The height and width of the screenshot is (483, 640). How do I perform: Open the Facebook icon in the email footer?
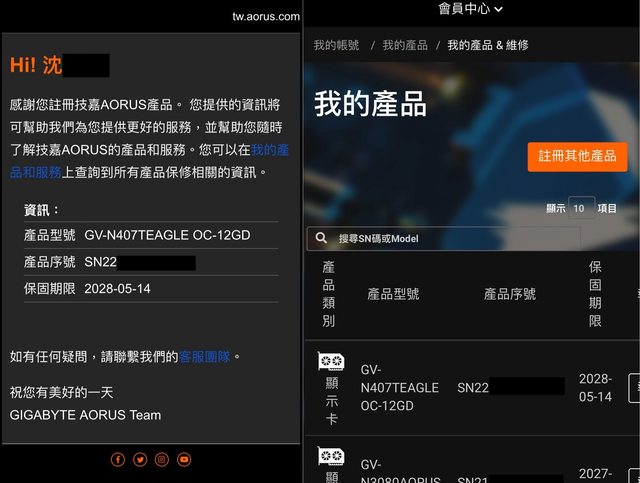click(118, 459)
